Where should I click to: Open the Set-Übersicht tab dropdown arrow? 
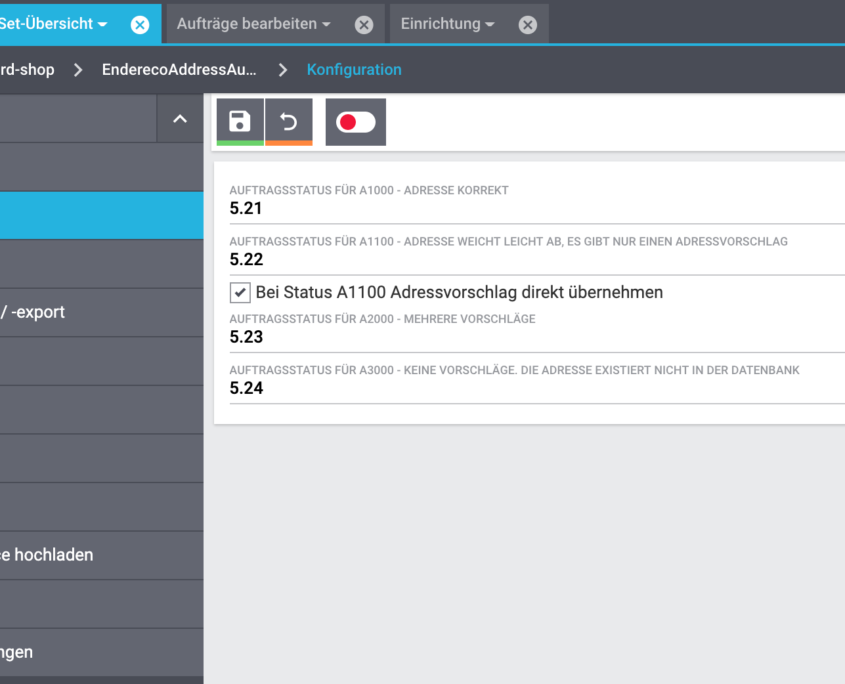pyautogui.click(x=102, y=25)
